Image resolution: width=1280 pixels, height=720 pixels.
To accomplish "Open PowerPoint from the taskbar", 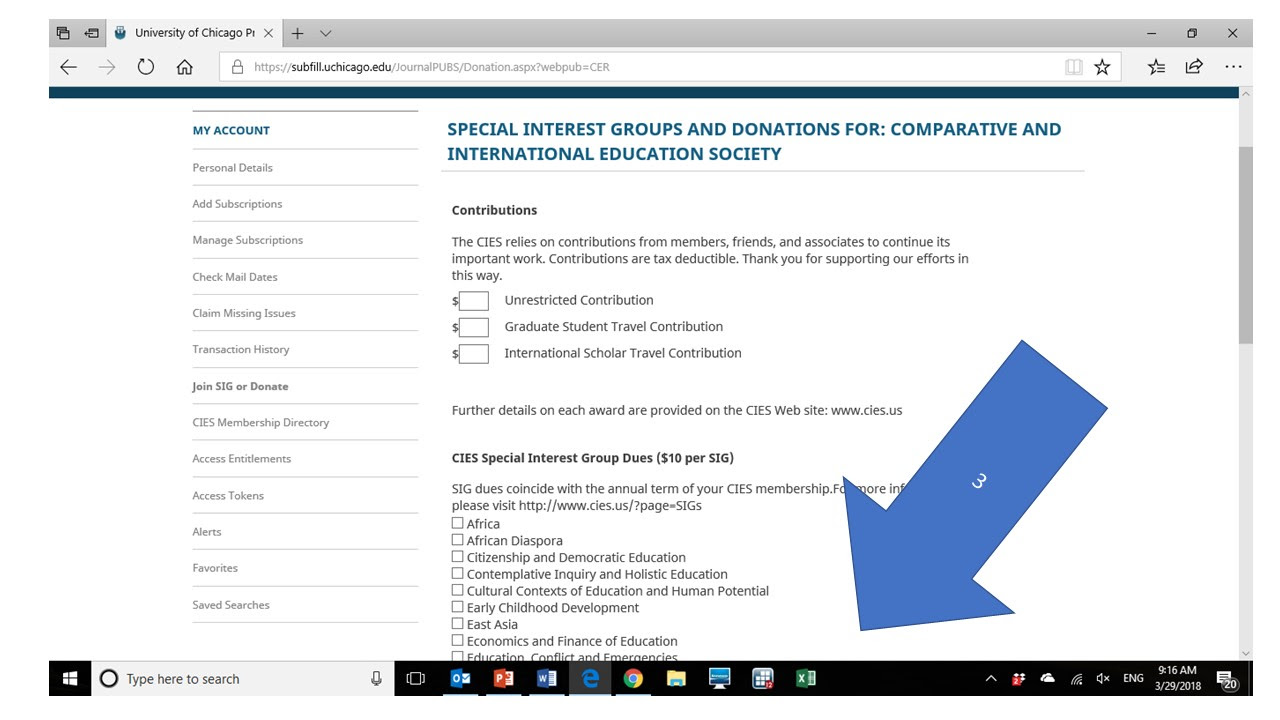I will tap(504, 679).
